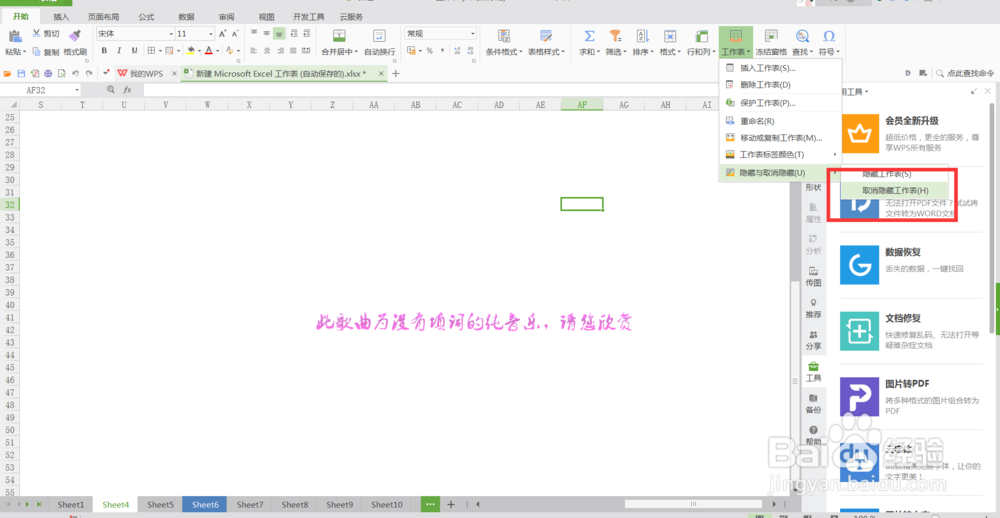The height and width of the screenshot is (518, 1000).
Task: Choose Insert Worksheet (插入工作表) menu item
Action: (x=781, y=68)
